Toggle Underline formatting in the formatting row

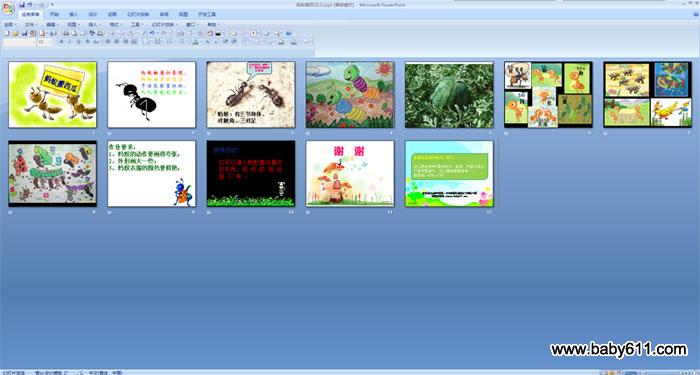click(x=79, y=42)
